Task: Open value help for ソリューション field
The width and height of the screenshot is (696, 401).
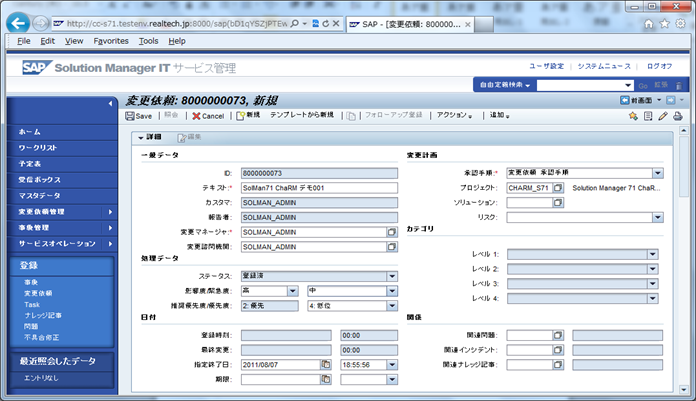Action: (558, 202)
